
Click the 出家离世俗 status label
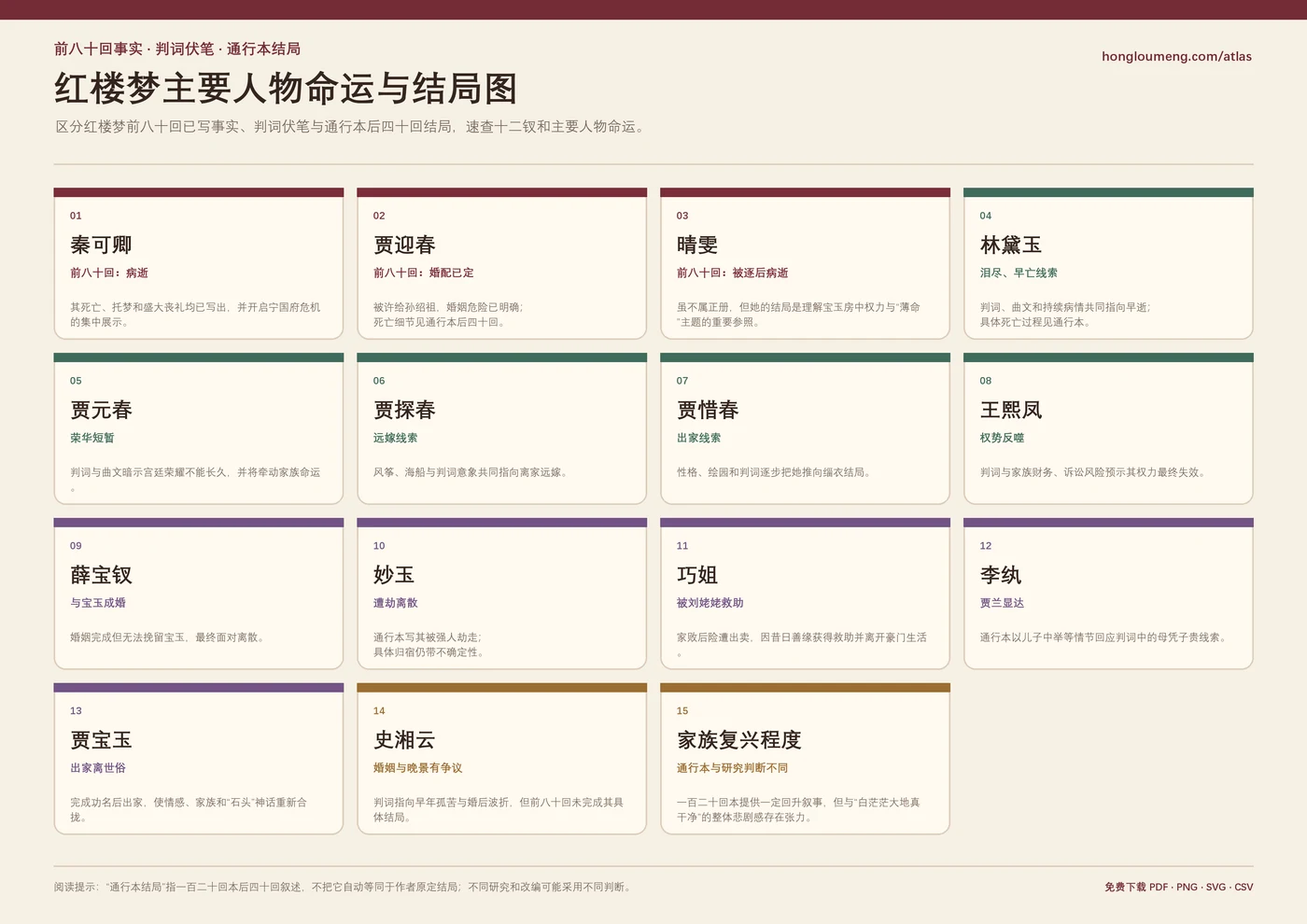point(98,768)
